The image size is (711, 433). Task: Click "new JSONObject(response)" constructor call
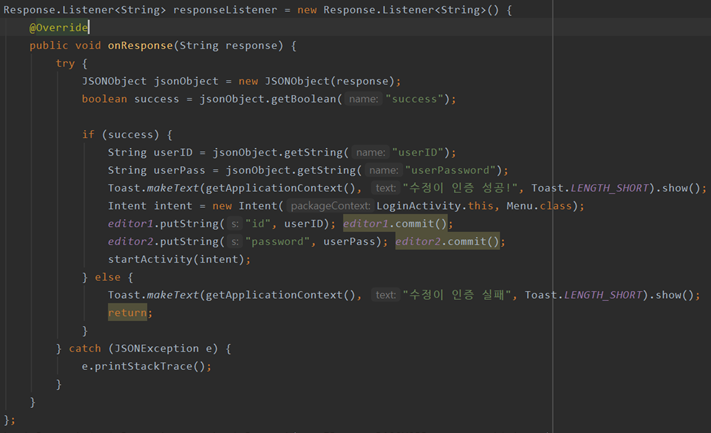click(316, 81)
